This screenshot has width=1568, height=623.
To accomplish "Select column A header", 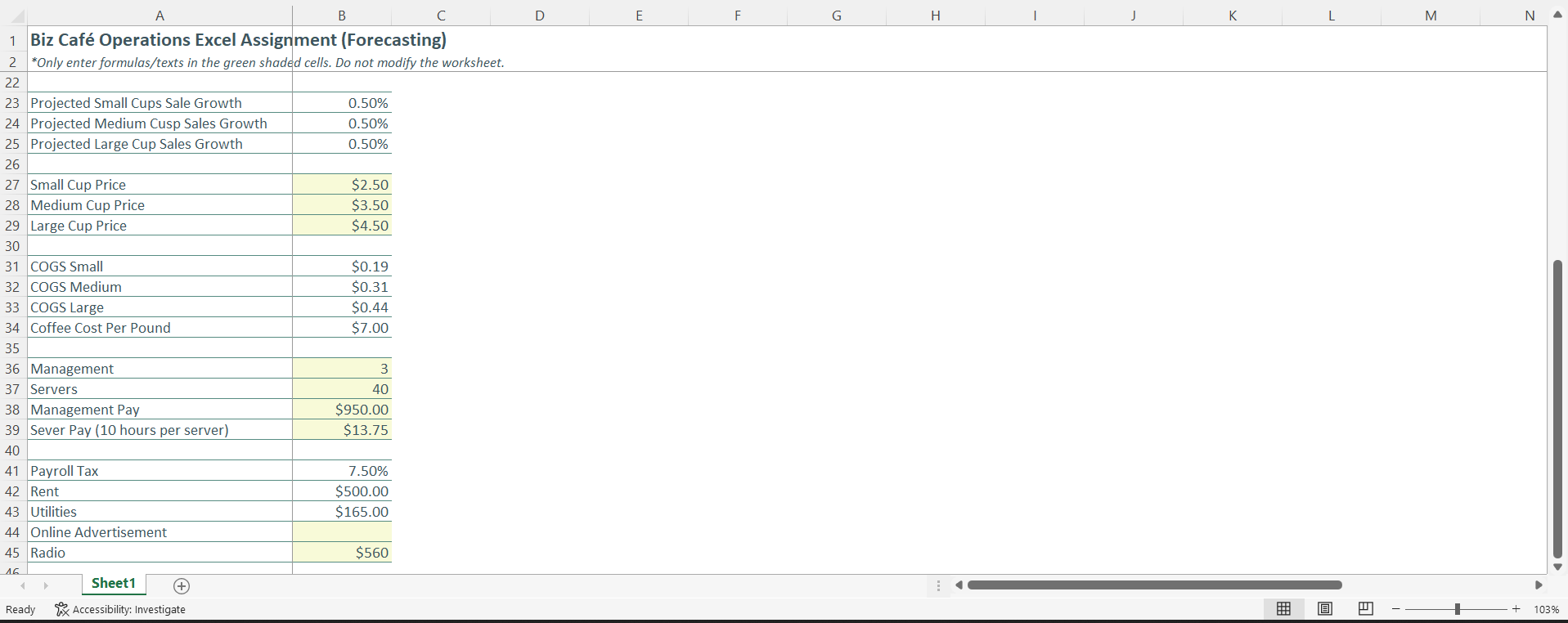I will (x=159, y=16).
